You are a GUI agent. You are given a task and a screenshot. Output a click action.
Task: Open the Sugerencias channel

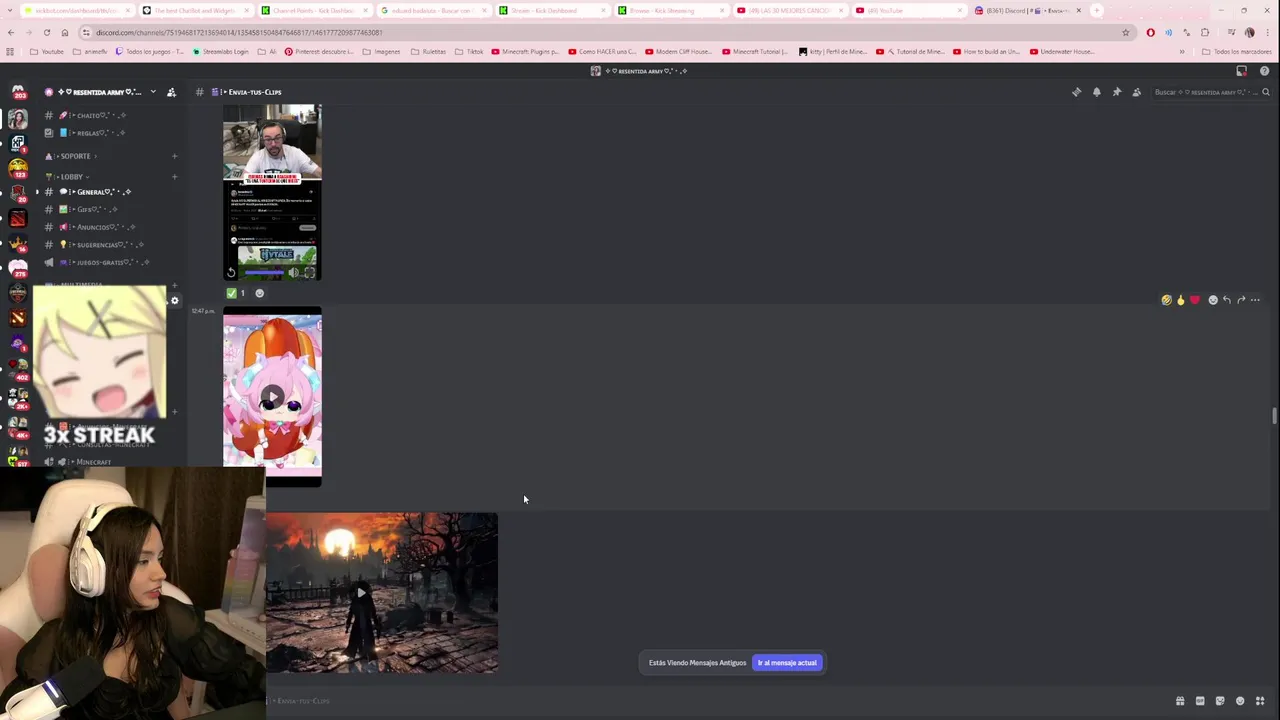tap(96, 244)
